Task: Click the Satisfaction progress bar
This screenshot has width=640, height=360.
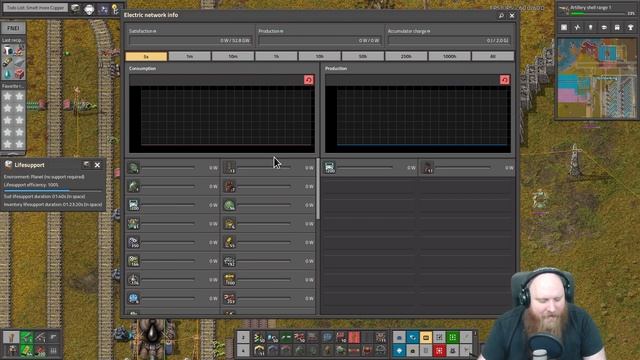Action: [x=190, y=40]
